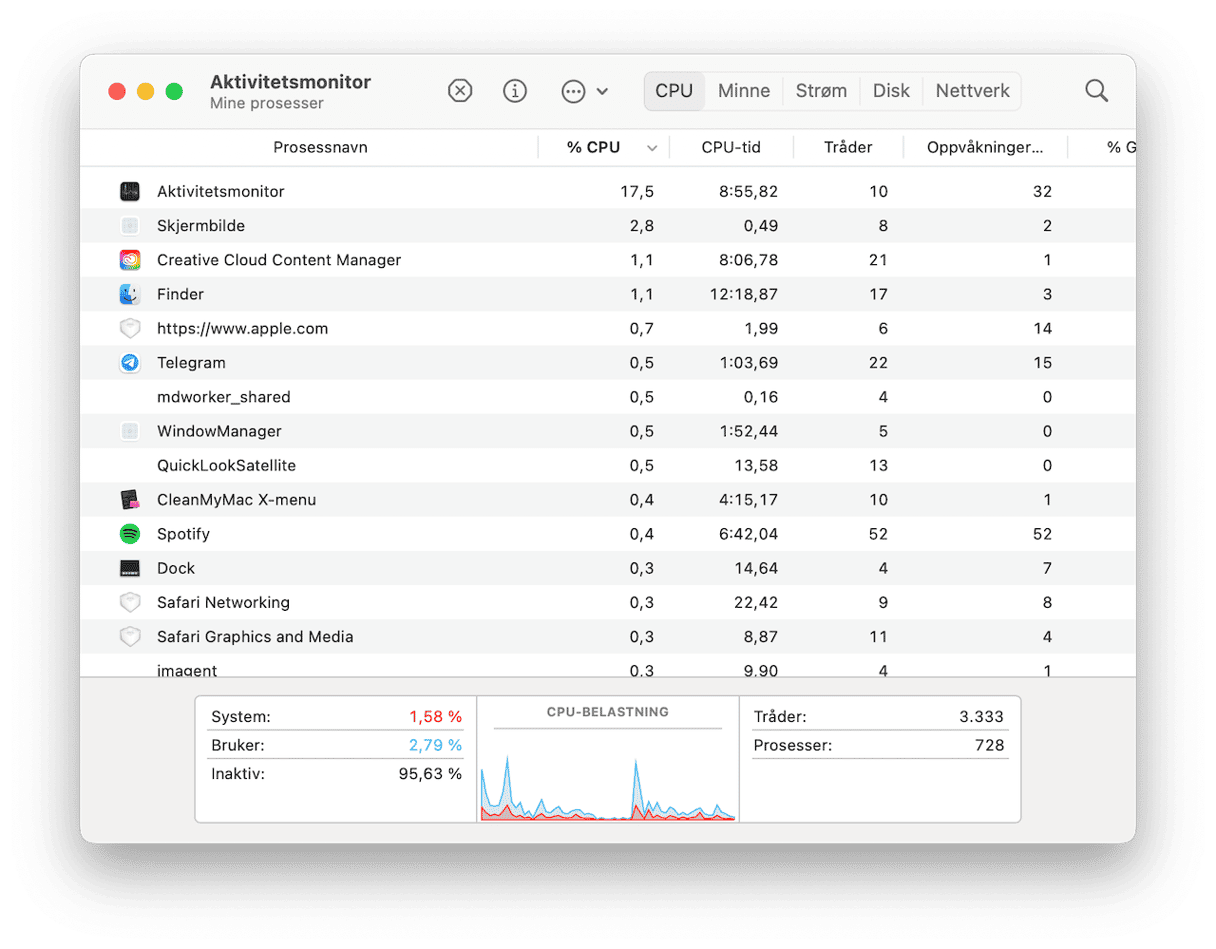This screenshot has width=1216, height=949.
Task: Select Creative Cloud Content Manager row name
Action: [x=279, y=260]
